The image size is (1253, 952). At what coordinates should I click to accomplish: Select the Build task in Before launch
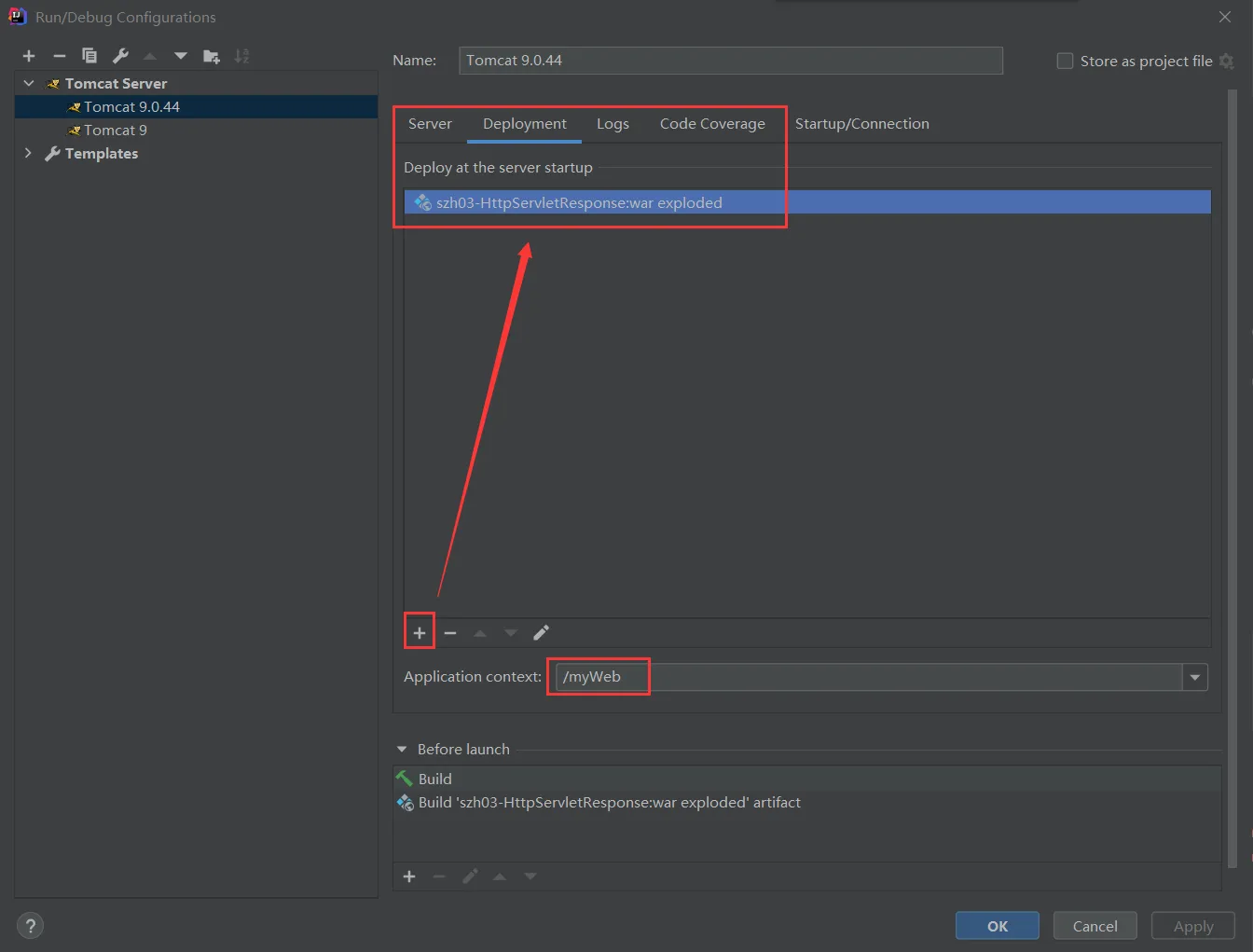(807, 779)
